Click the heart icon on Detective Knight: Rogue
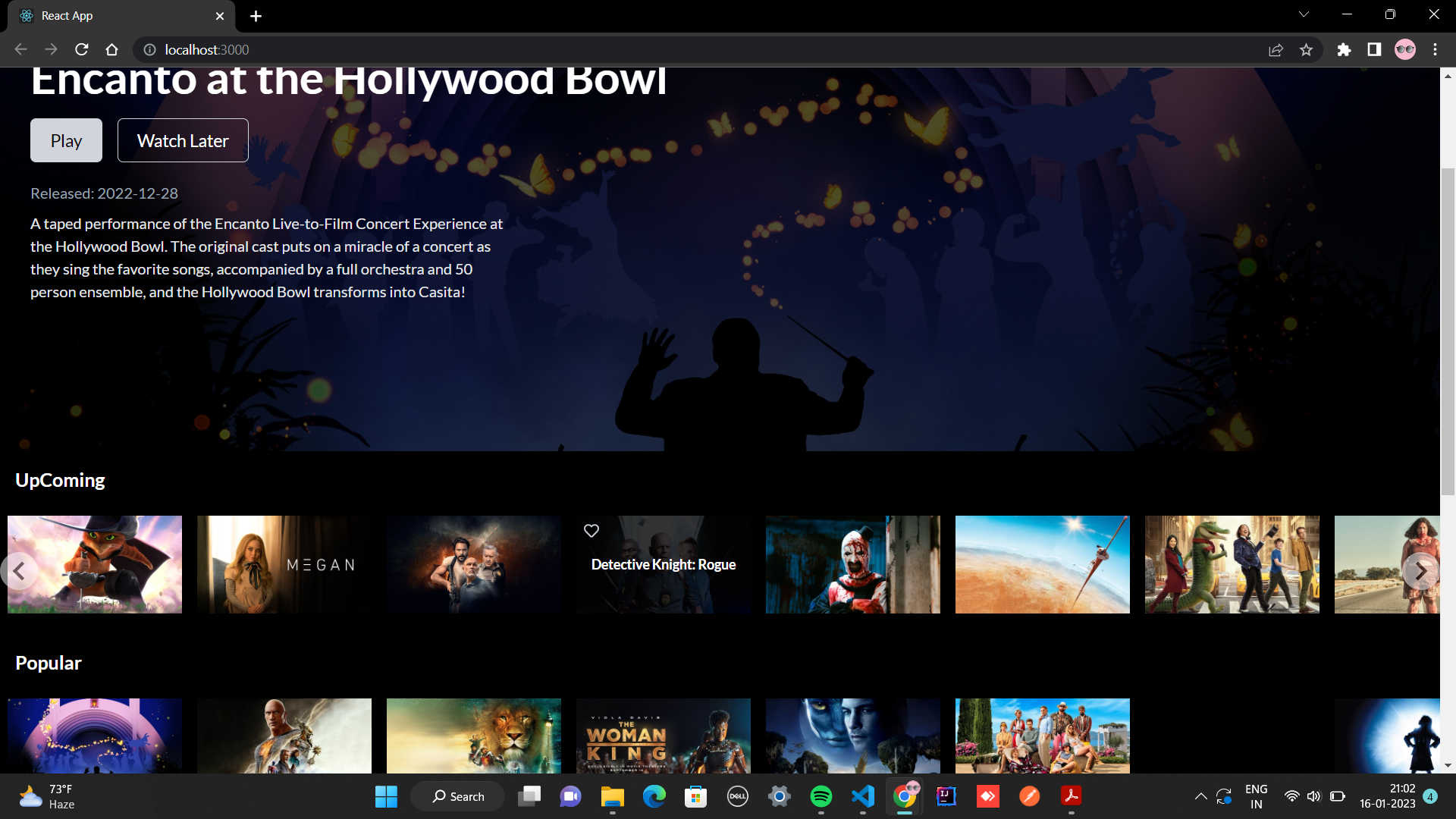Viewport: 1456px width, 819px height. tap(591, 531)
